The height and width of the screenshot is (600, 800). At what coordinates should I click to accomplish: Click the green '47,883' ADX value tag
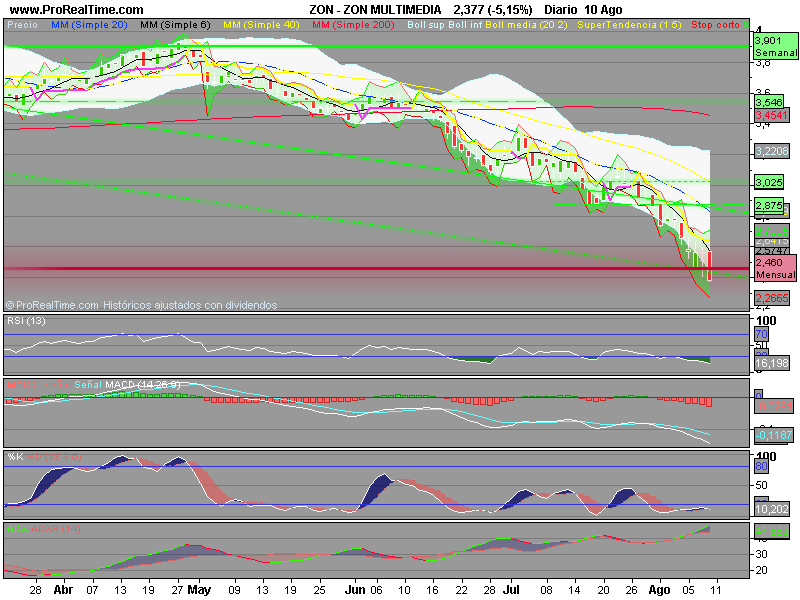coord(771,531)
